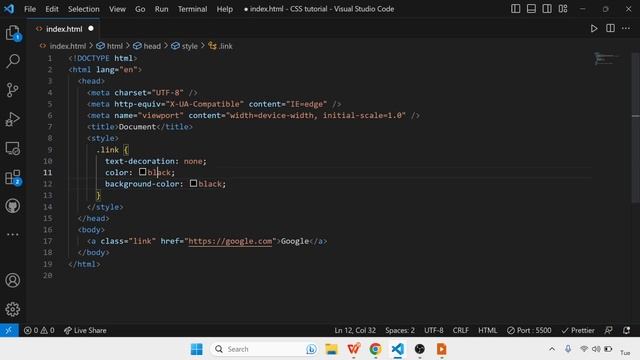640x360 pixels.
Task: Change language mode HTML
Action: tap(487, 330)
